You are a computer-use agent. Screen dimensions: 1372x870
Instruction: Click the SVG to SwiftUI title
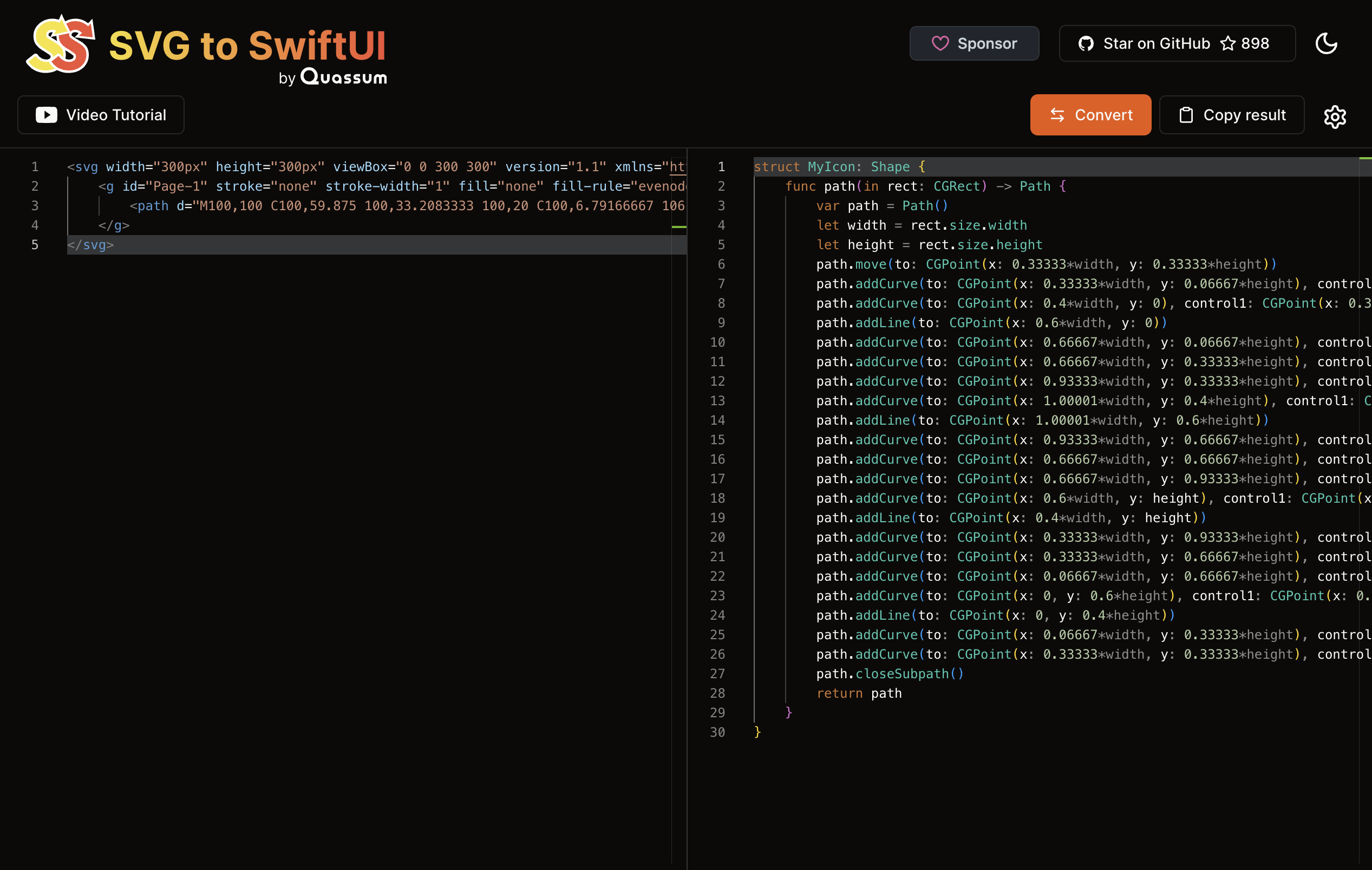point(248,45)
